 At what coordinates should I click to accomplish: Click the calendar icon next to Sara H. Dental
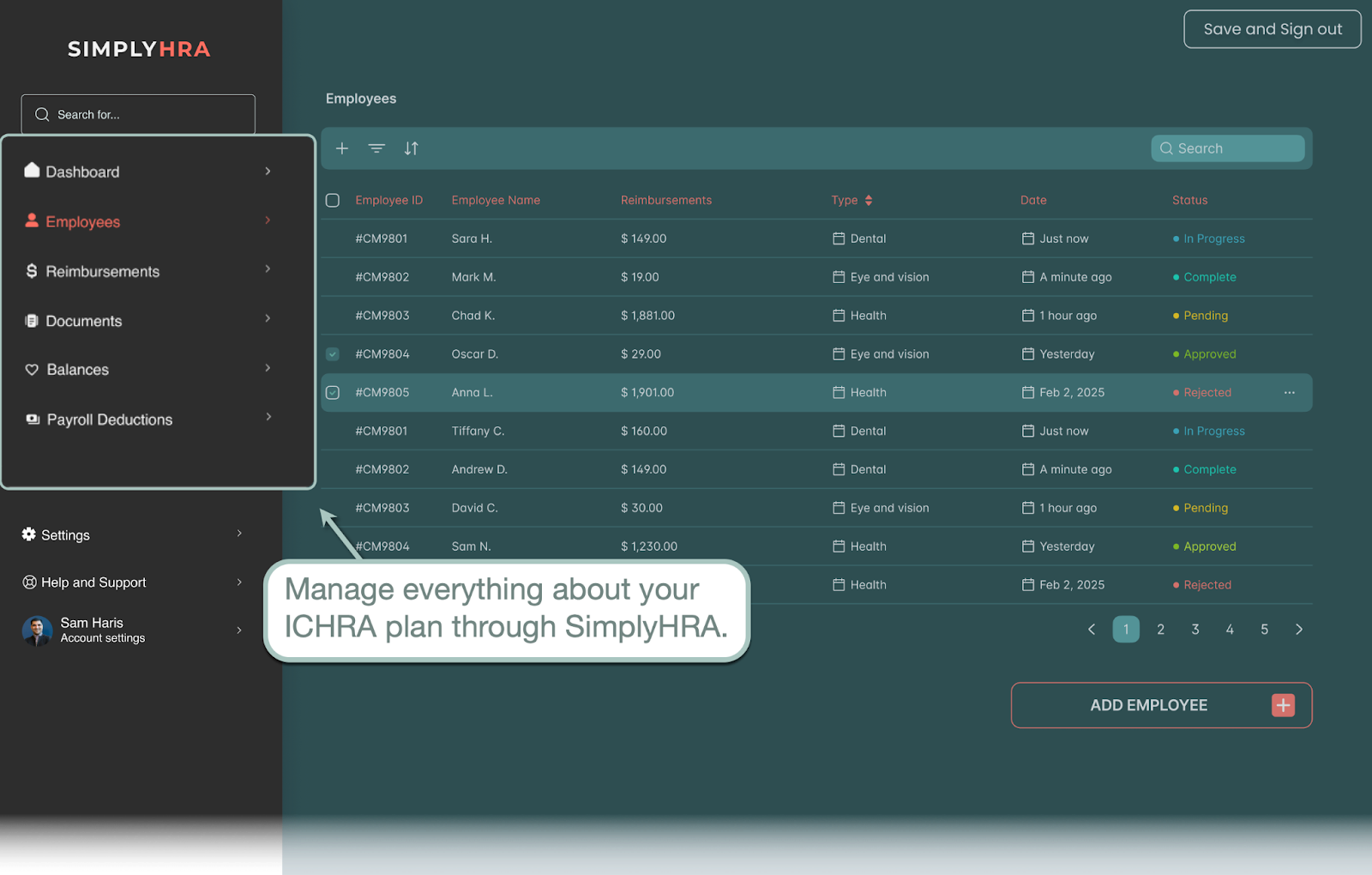[x=839, y=238]
